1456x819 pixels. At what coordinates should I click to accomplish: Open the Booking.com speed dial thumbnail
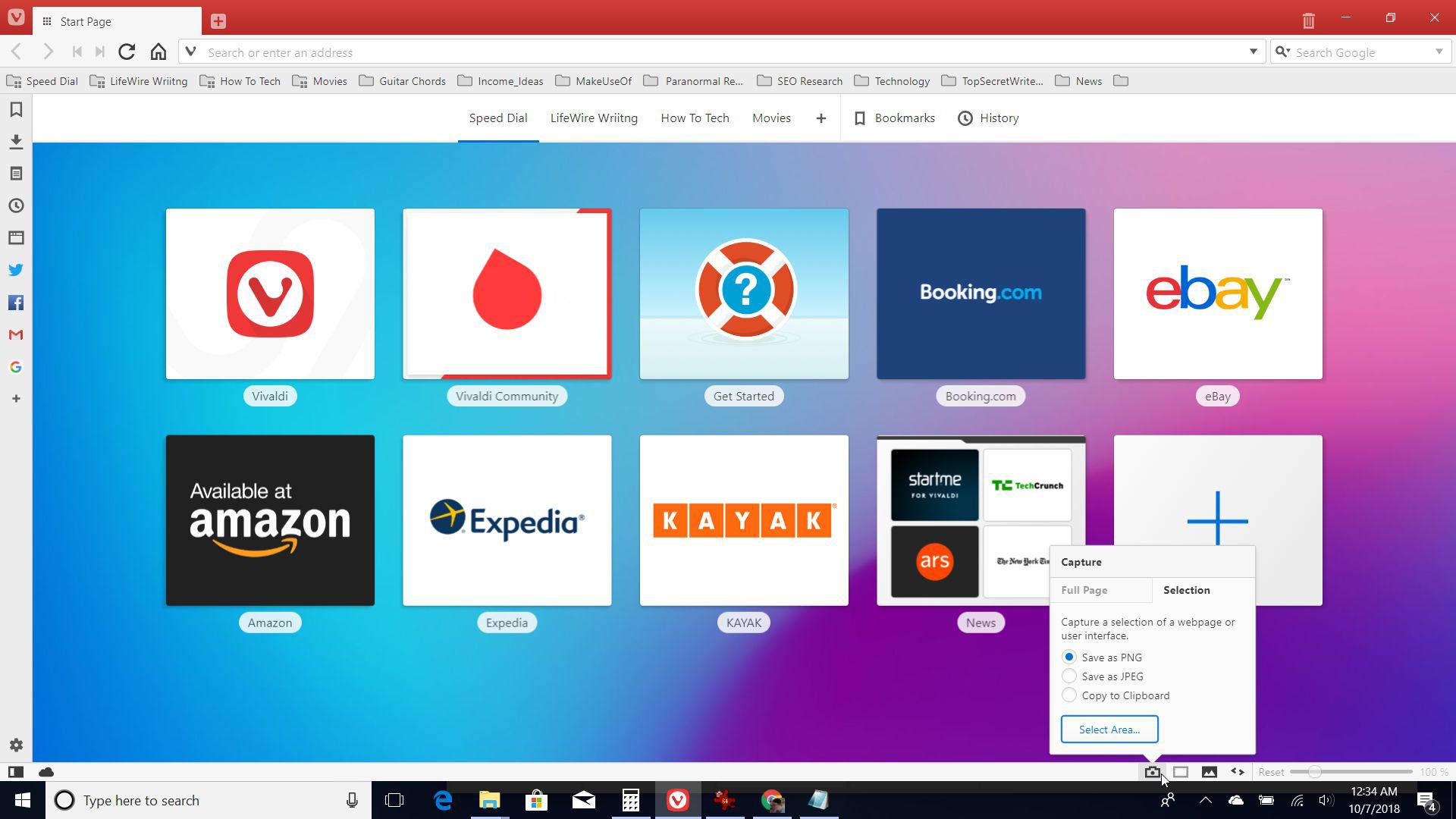[x=981, y=293]
